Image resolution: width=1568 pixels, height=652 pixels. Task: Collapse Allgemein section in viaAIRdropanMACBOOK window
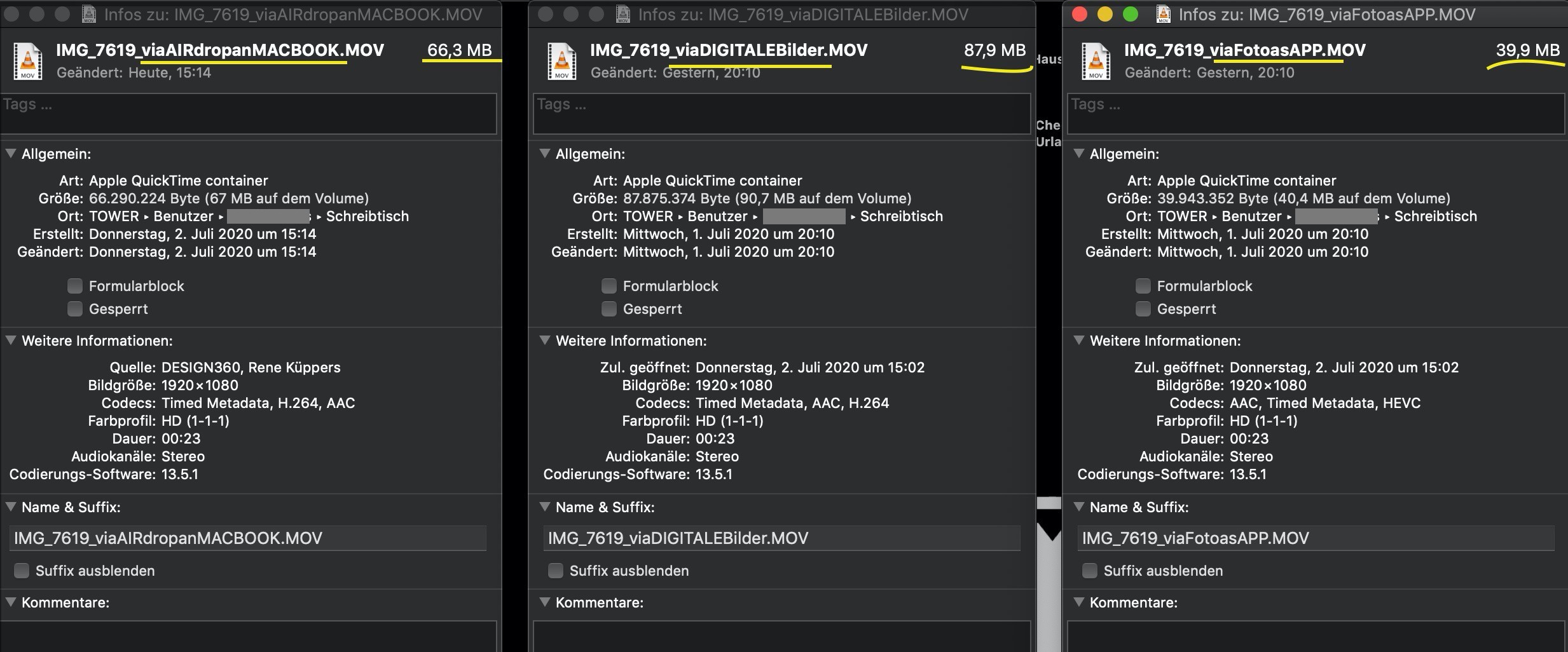(11, 154)
